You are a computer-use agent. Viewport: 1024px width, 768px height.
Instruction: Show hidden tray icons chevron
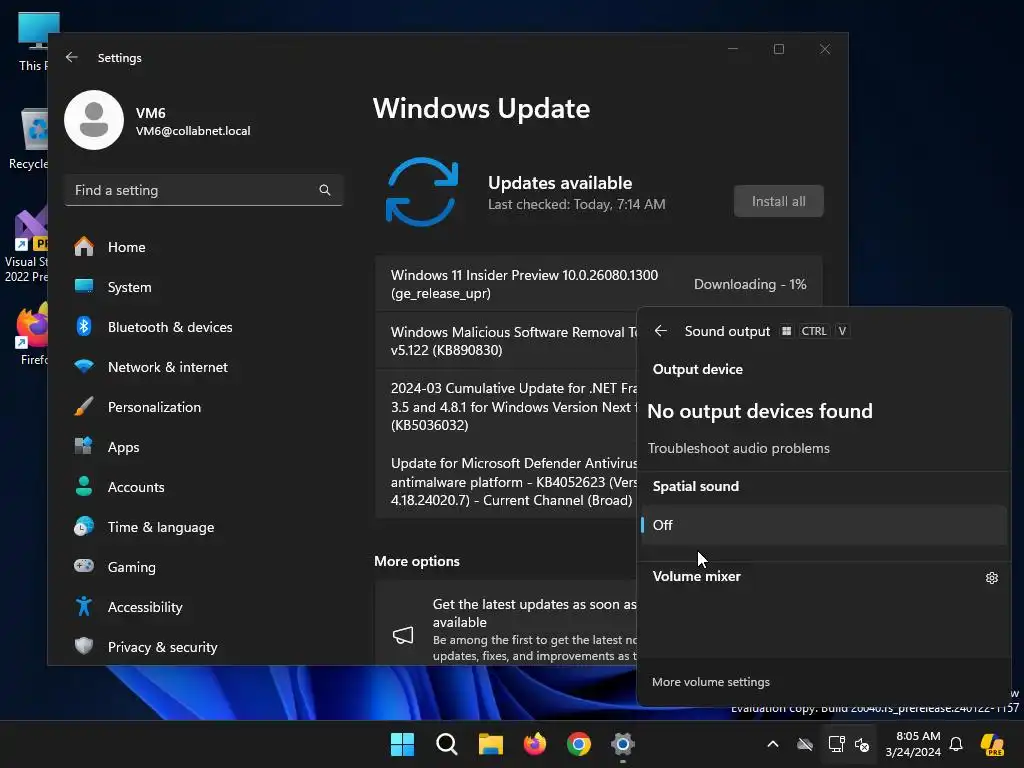pyautogui.click(x=773, y=744)
